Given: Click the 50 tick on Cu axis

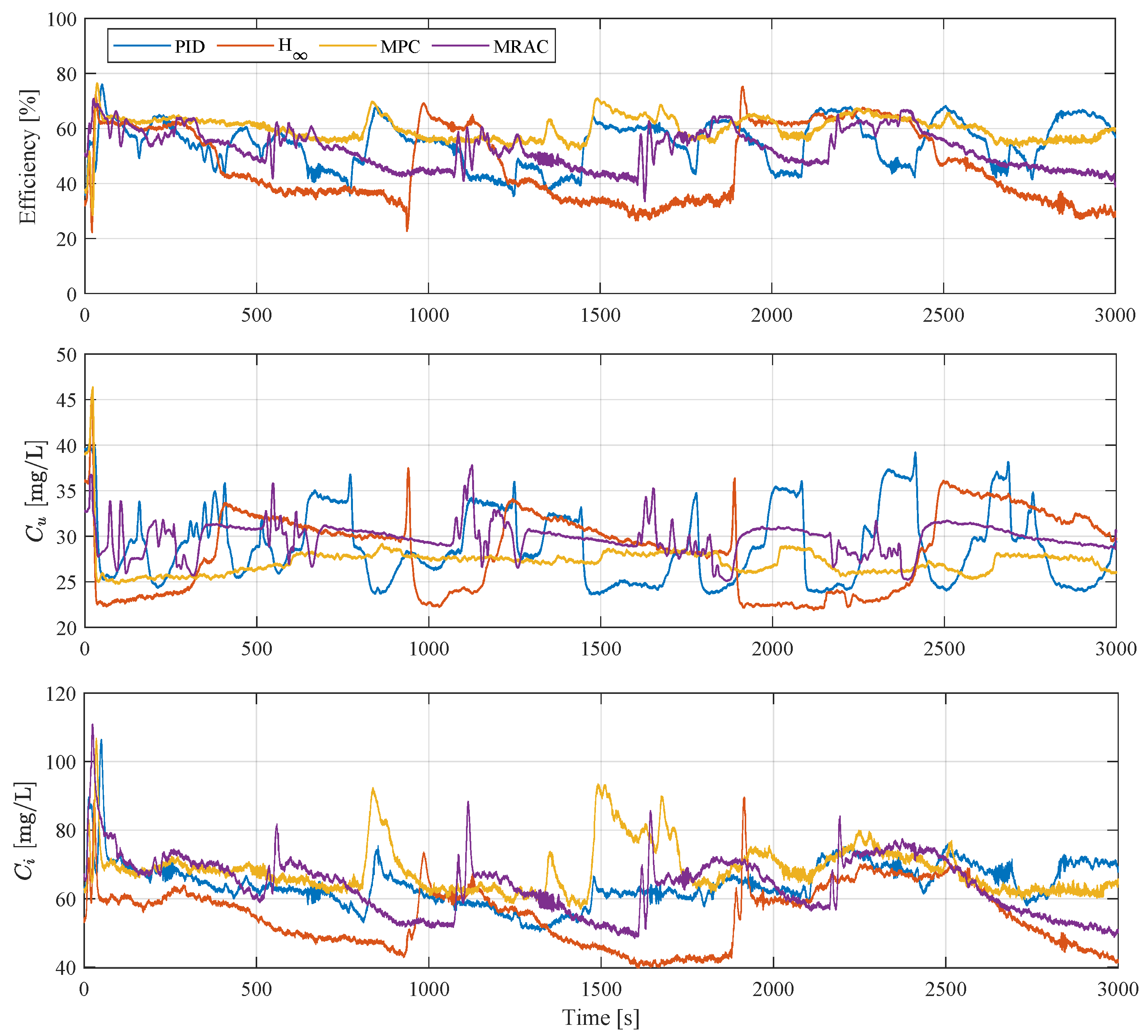Looking at the screenshot, I should click(x=66, y=355).
